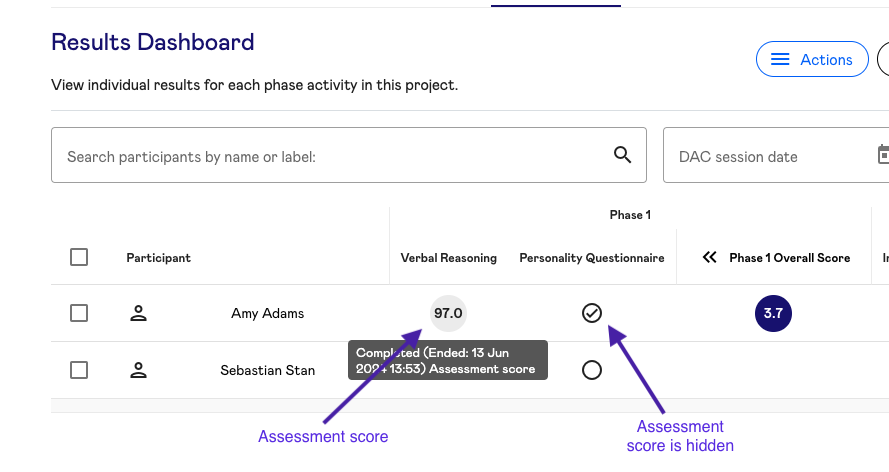Click the Verbal Reasoning column header
Viewport: 889px width, 472px height.
[448, 258]
